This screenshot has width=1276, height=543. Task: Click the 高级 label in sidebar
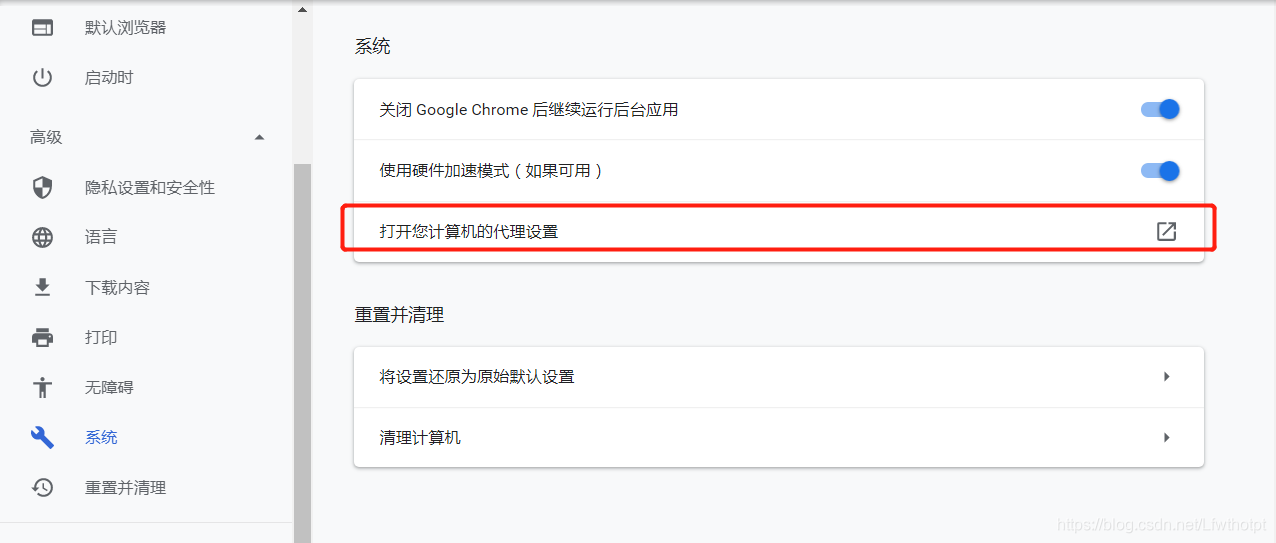point(46,138)
